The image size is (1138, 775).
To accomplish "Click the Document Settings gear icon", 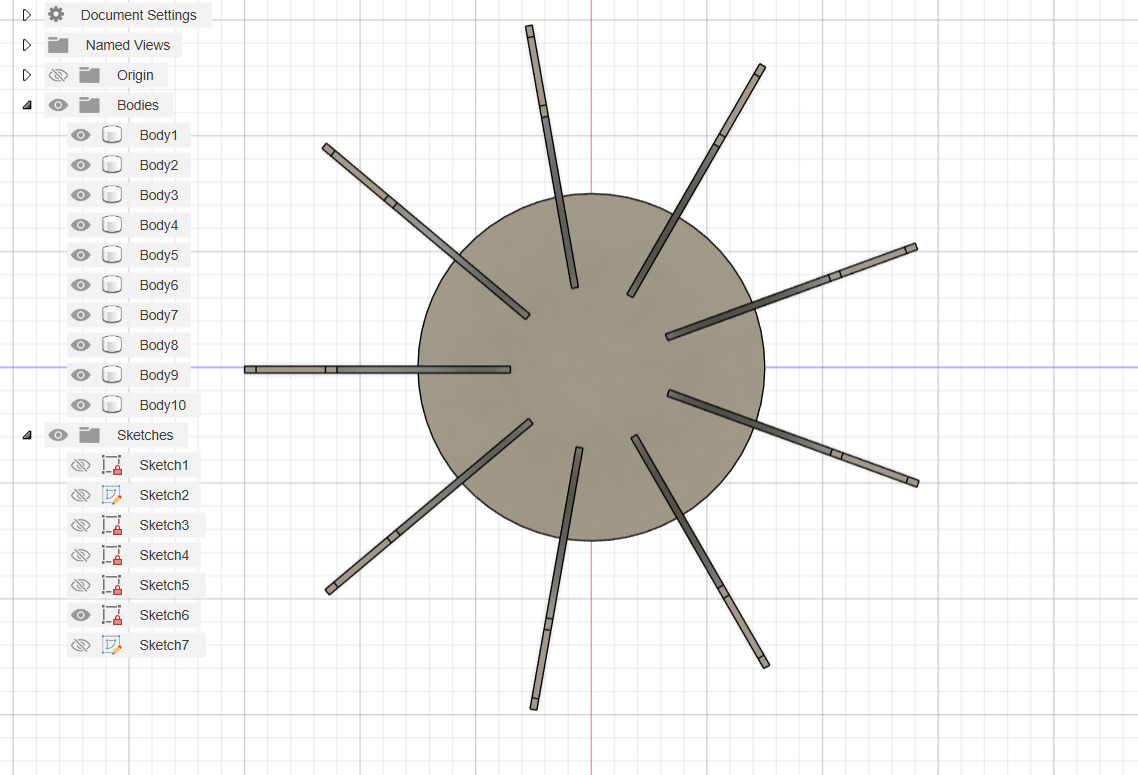I will pos(57,15).
